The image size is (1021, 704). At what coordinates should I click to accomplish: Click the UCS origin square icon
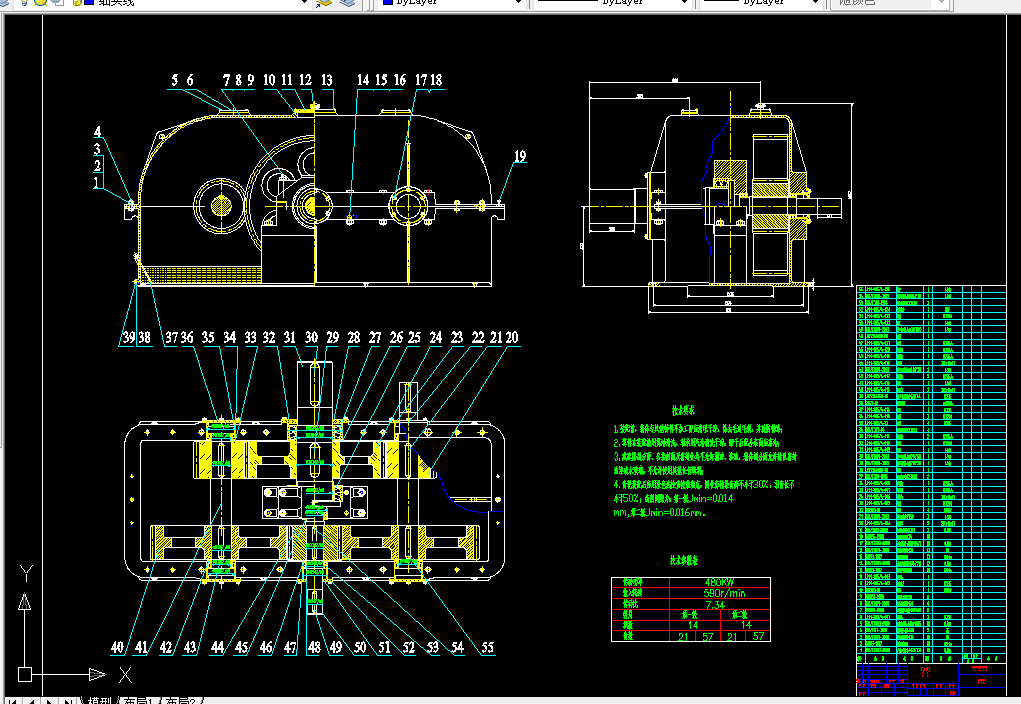(x=25, y=674)
